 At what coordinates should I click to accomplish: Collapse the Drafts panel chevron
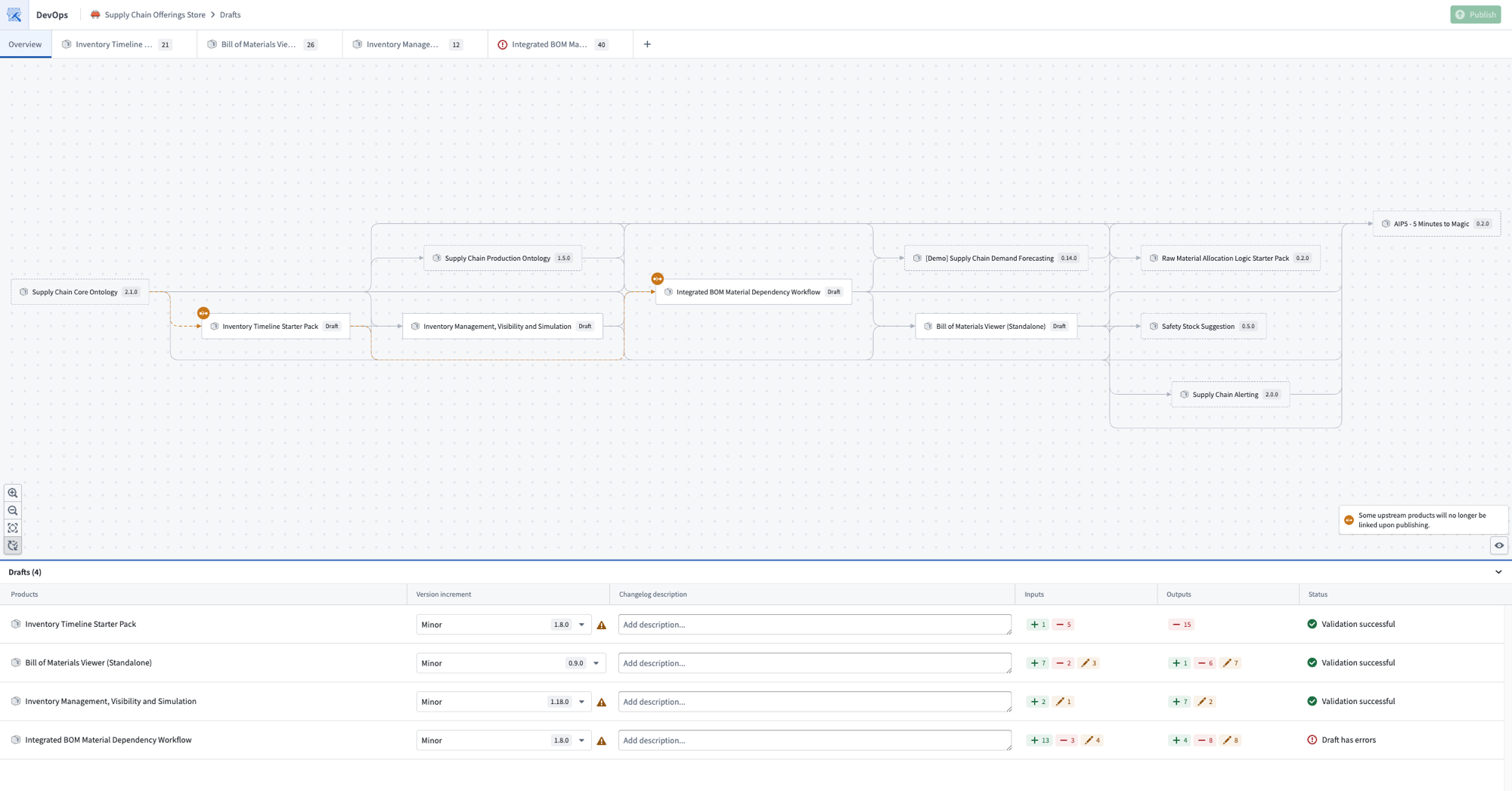coord(1498,572)
